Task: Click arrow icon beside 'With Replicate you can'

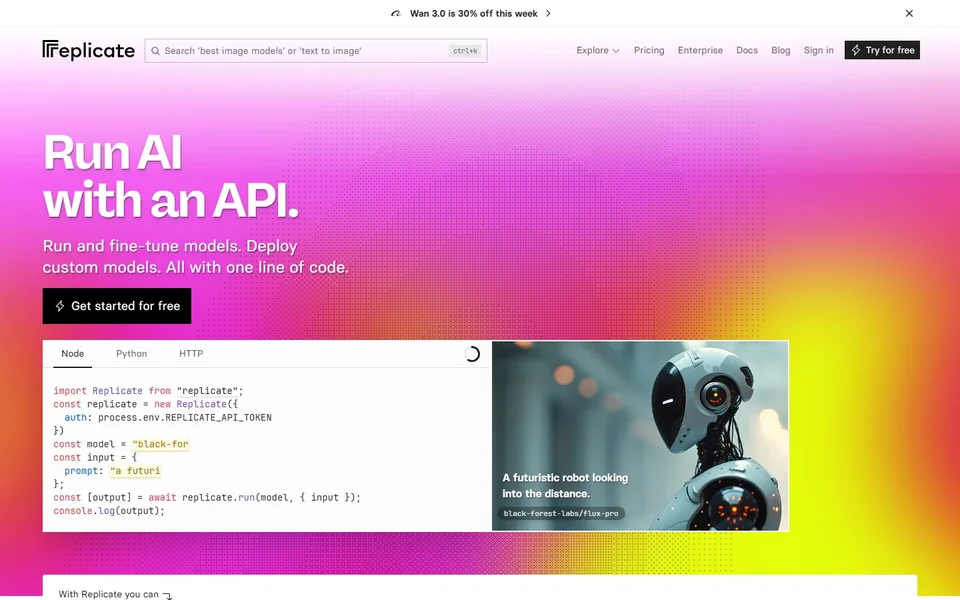Action: coord(167,595)
